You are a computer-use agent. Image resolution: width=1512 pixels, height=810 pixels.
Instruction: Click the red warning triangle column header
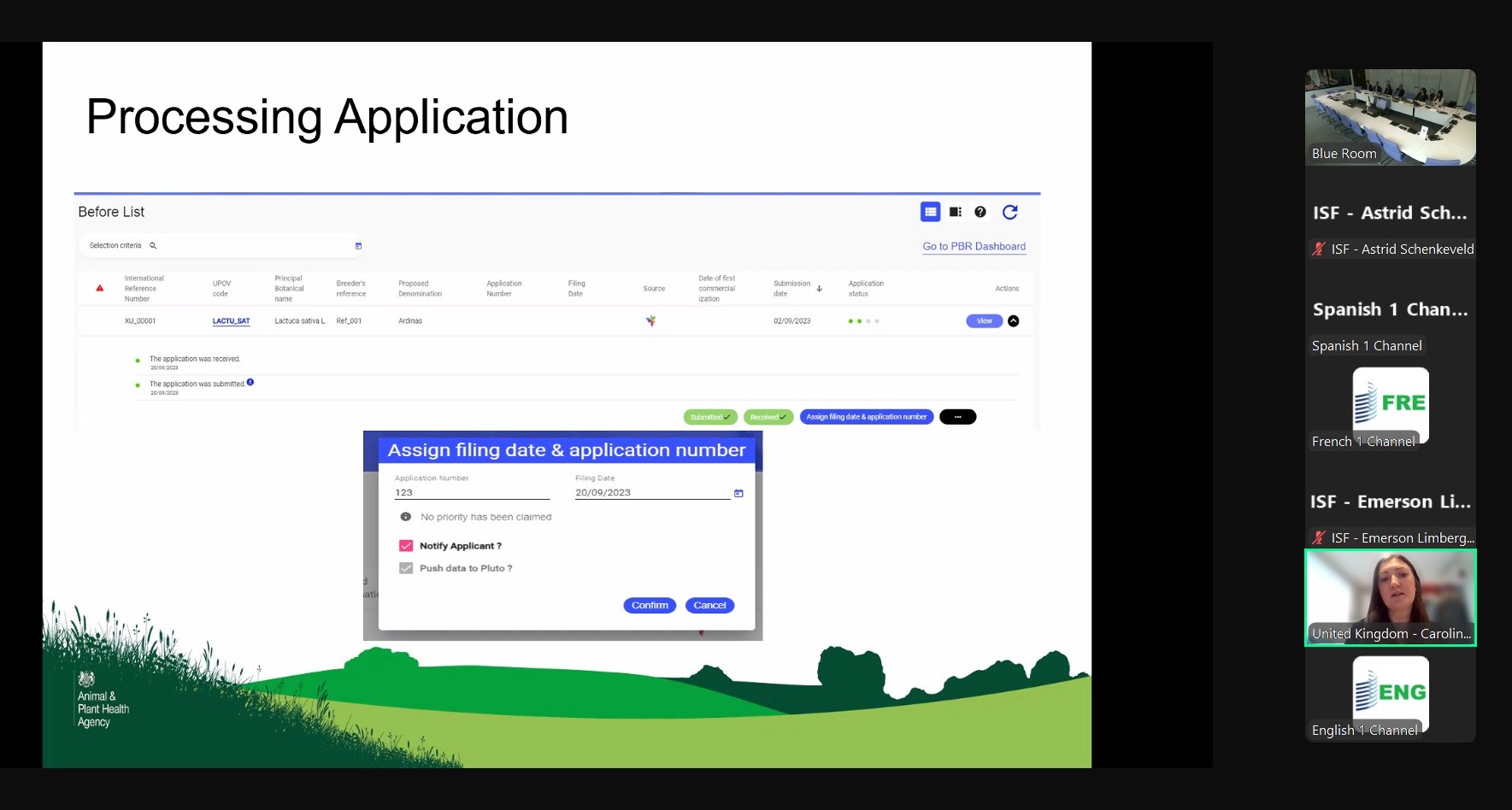(x=100, y=288)
